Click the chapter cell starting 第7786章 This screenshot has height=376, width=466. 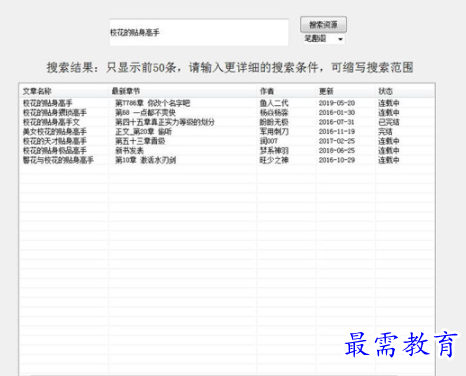click(x=152, y=103)
